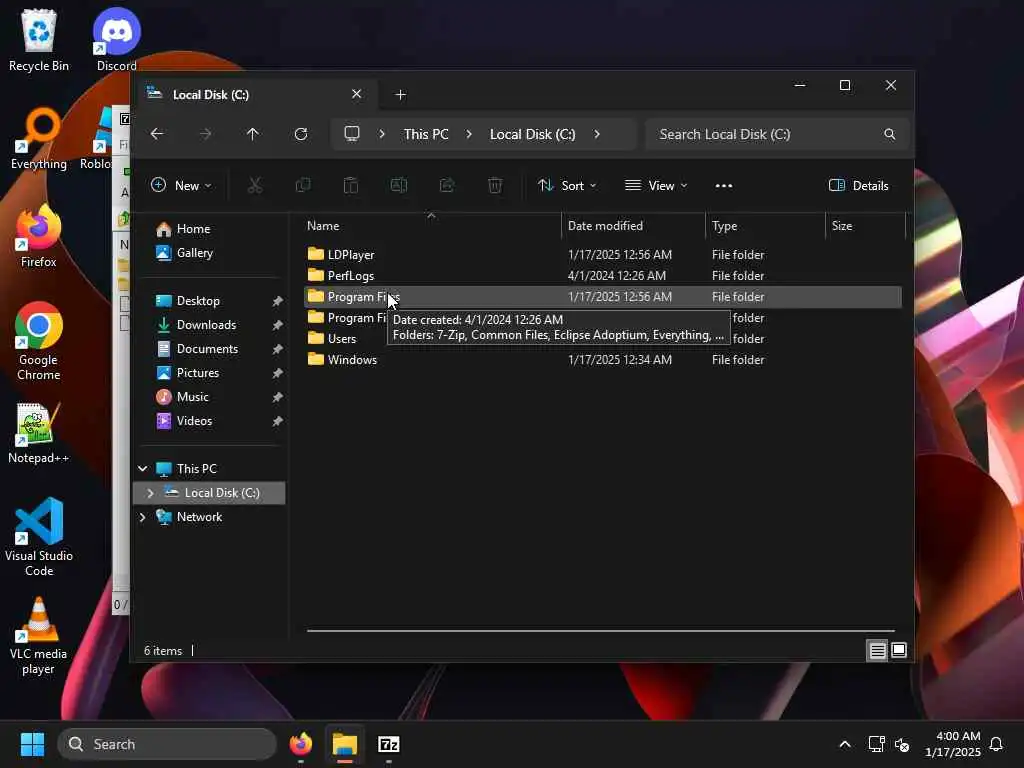This screenshot has height=768, width=1024.
Task: Click the PC monitor icon in address bar
Action: click(352, 134)
